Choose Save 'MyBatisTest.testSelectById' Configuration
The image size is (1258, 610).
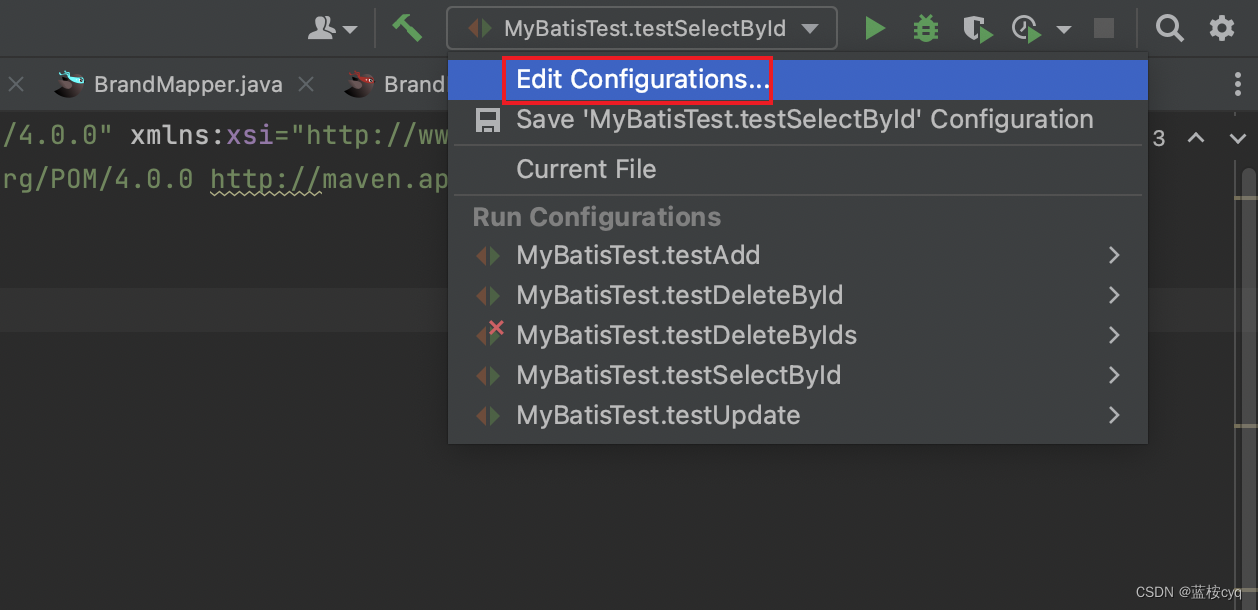tap(804, 120)
